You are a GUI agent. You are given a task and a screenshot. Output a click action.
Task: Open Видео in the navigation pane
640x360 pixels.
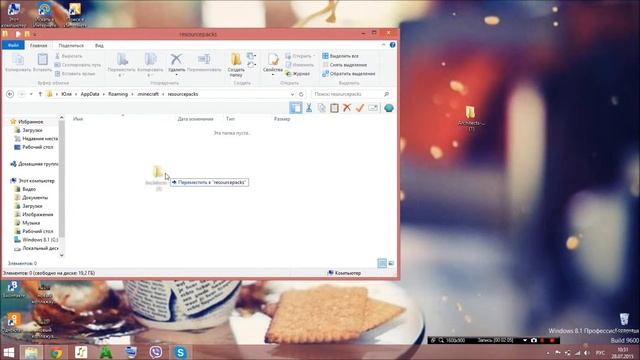point(25,189)
